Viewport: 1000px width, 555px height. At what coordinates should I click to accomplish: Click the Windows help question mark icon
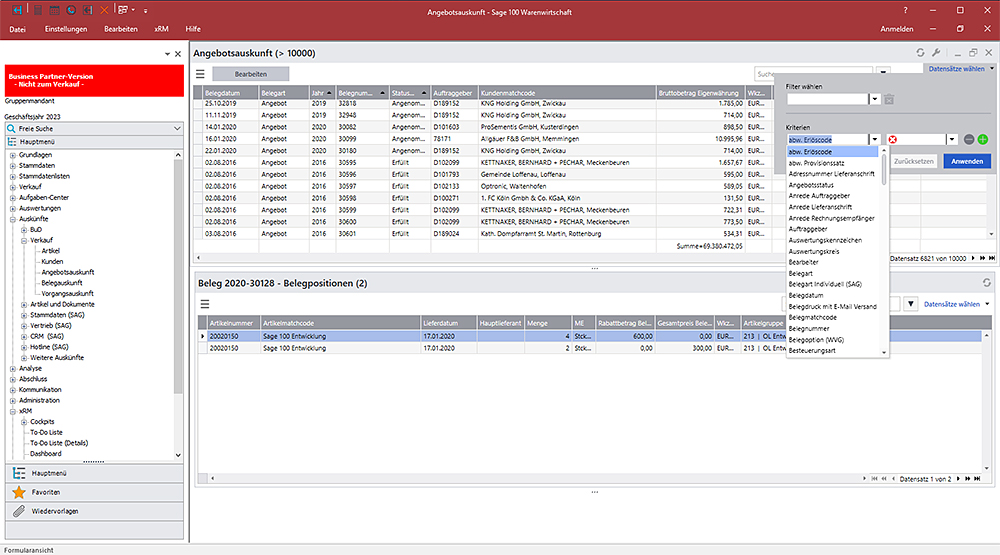[905, 10]
